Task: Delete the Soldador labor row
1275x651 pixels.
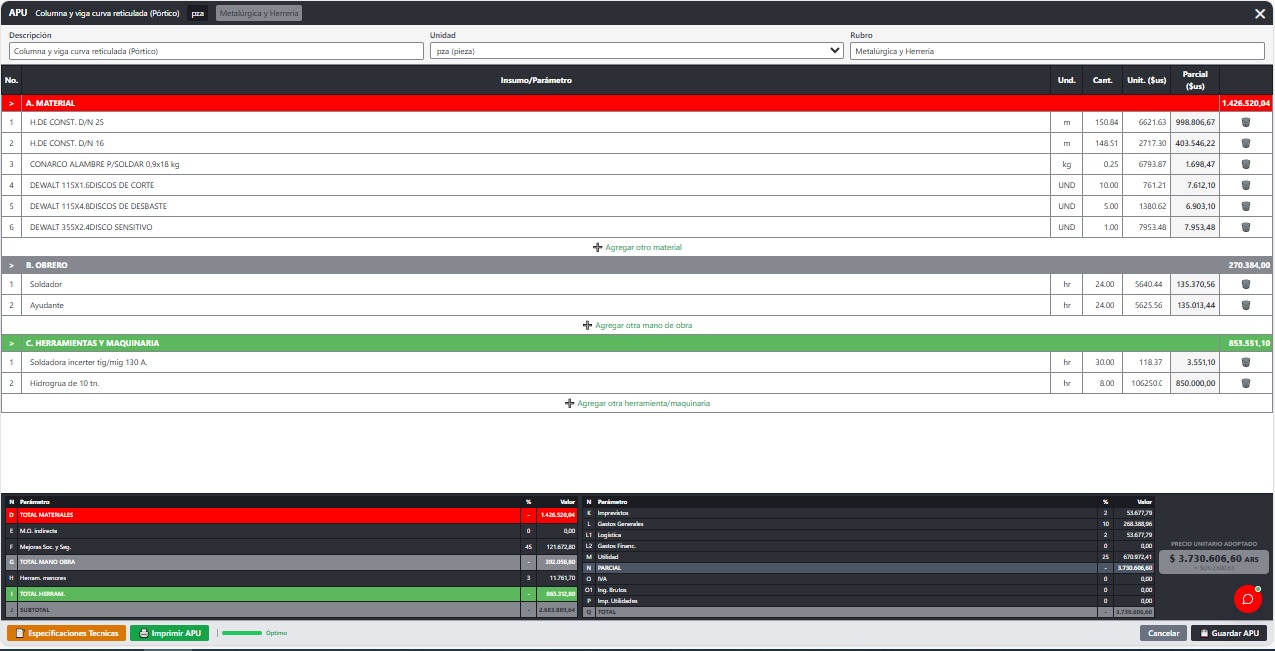Action: coord(1246,284)
